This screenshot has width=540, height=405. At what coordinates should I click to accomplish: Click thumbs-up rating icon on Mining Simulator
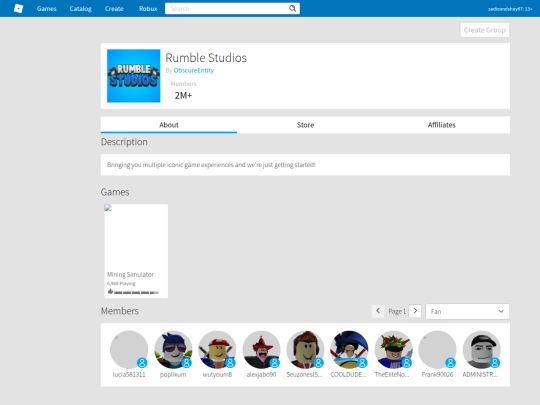[110, 291]
